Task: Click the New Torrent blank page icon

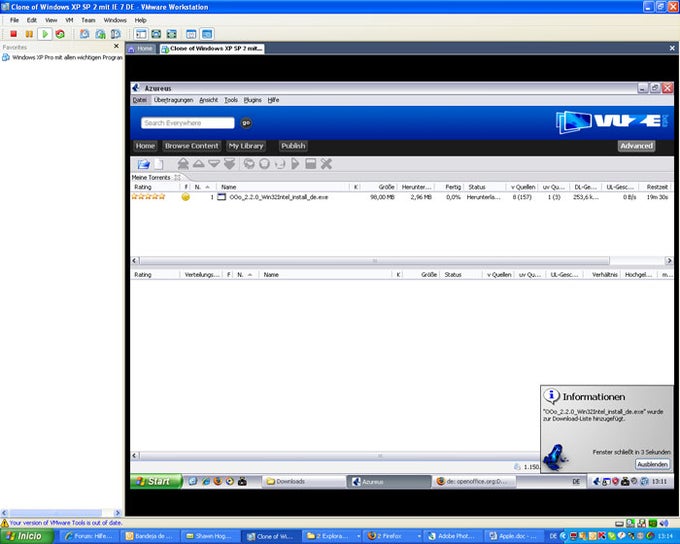Action: [159, 164]
